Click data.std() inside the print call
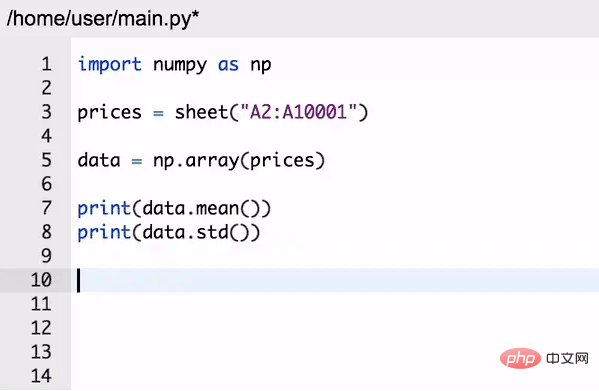Viewport: 599px width, 391px height. pos(195,232)
